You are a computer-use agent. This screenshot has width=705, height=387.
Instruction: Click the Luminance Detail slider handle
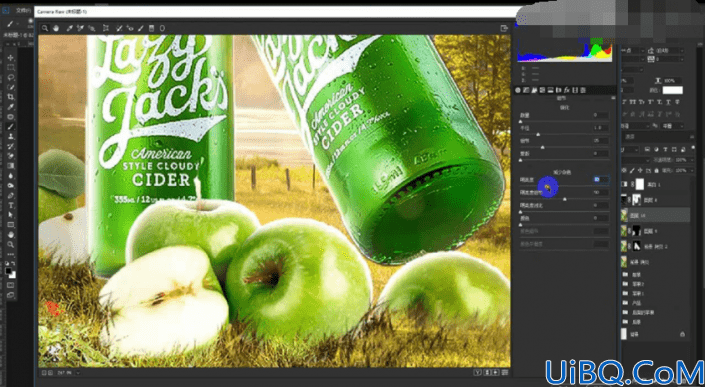(565, 199)
